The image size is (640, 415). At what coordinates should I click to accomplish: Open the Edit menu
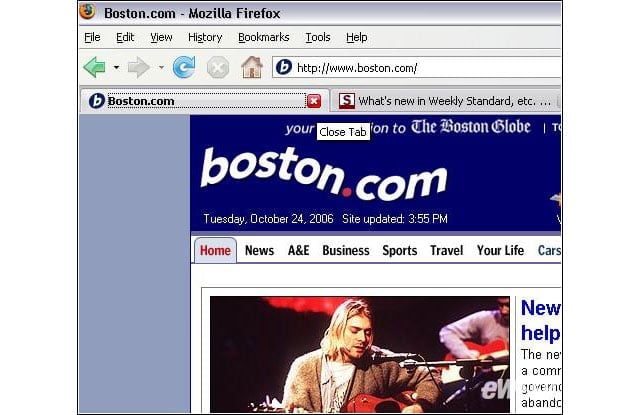click(x=125, y=37)
